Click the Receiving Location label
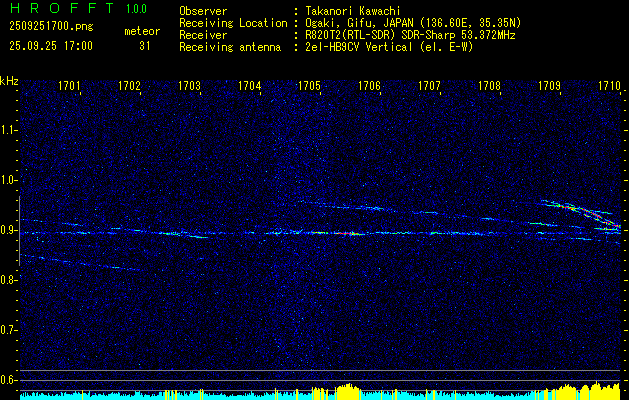 coord(233,23)
